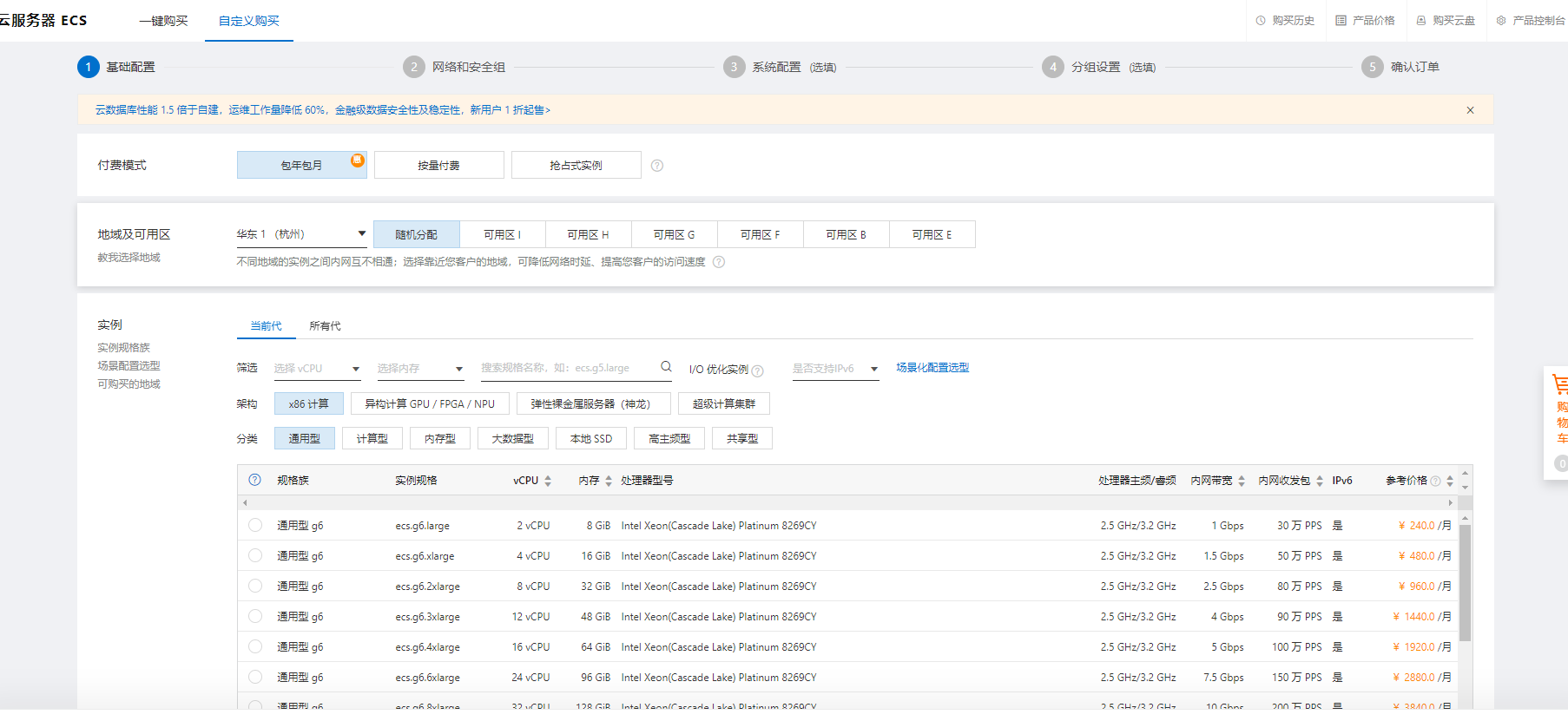Open 选择内存 filter dropdown

pyautogui.click(x=420, y=369)
